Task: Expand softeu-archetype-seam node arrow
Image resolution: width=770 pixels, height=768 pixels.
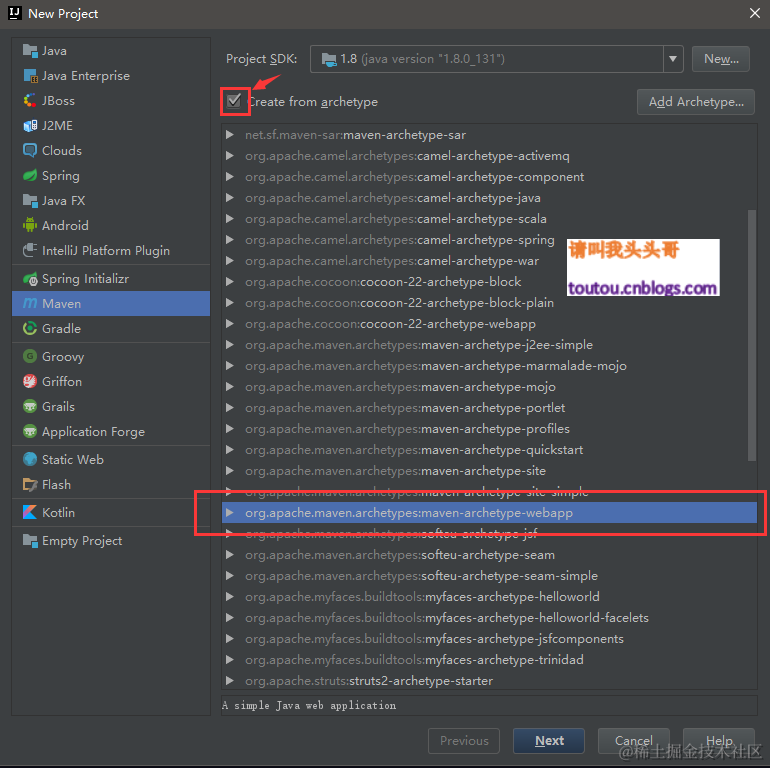Action: pos(229,555)
